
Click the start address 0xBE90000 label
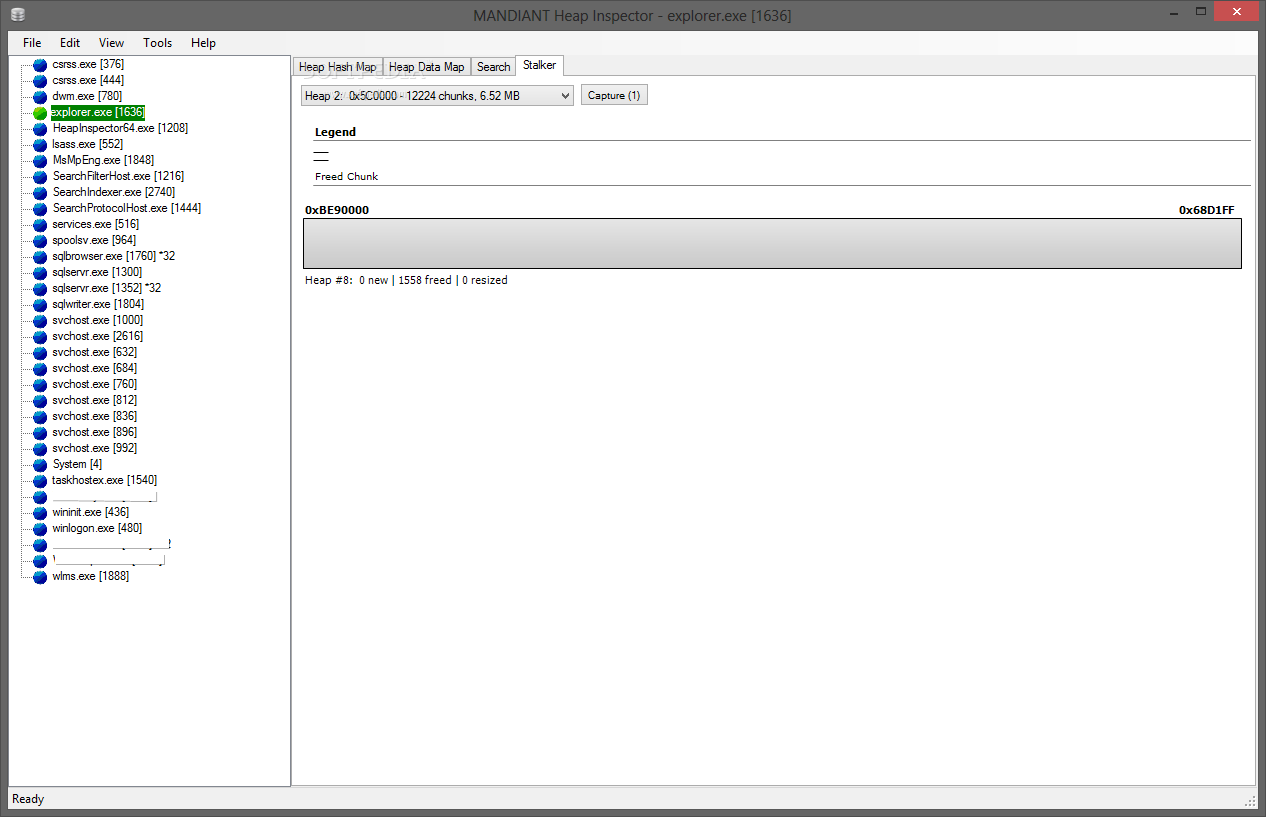point(337,210)
